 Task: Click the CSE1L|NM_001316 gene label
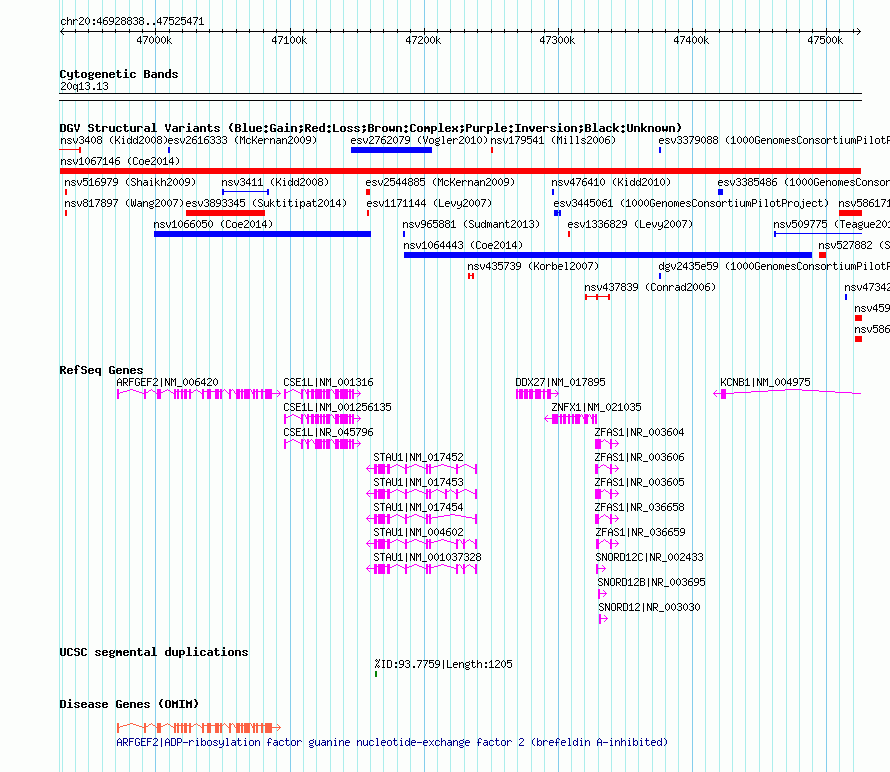click(x=328, y=383)
